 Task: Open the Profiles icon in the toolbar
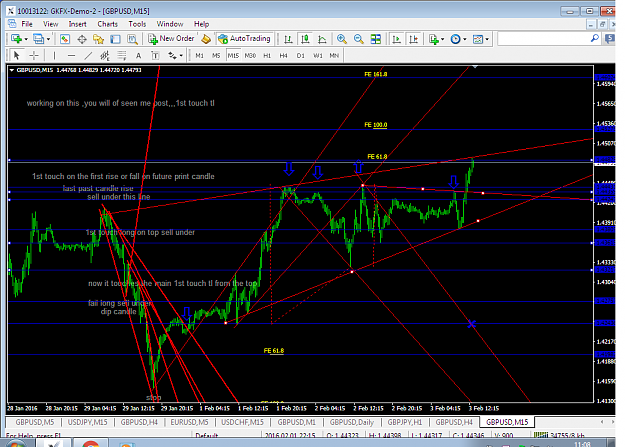tap(38, 39)
